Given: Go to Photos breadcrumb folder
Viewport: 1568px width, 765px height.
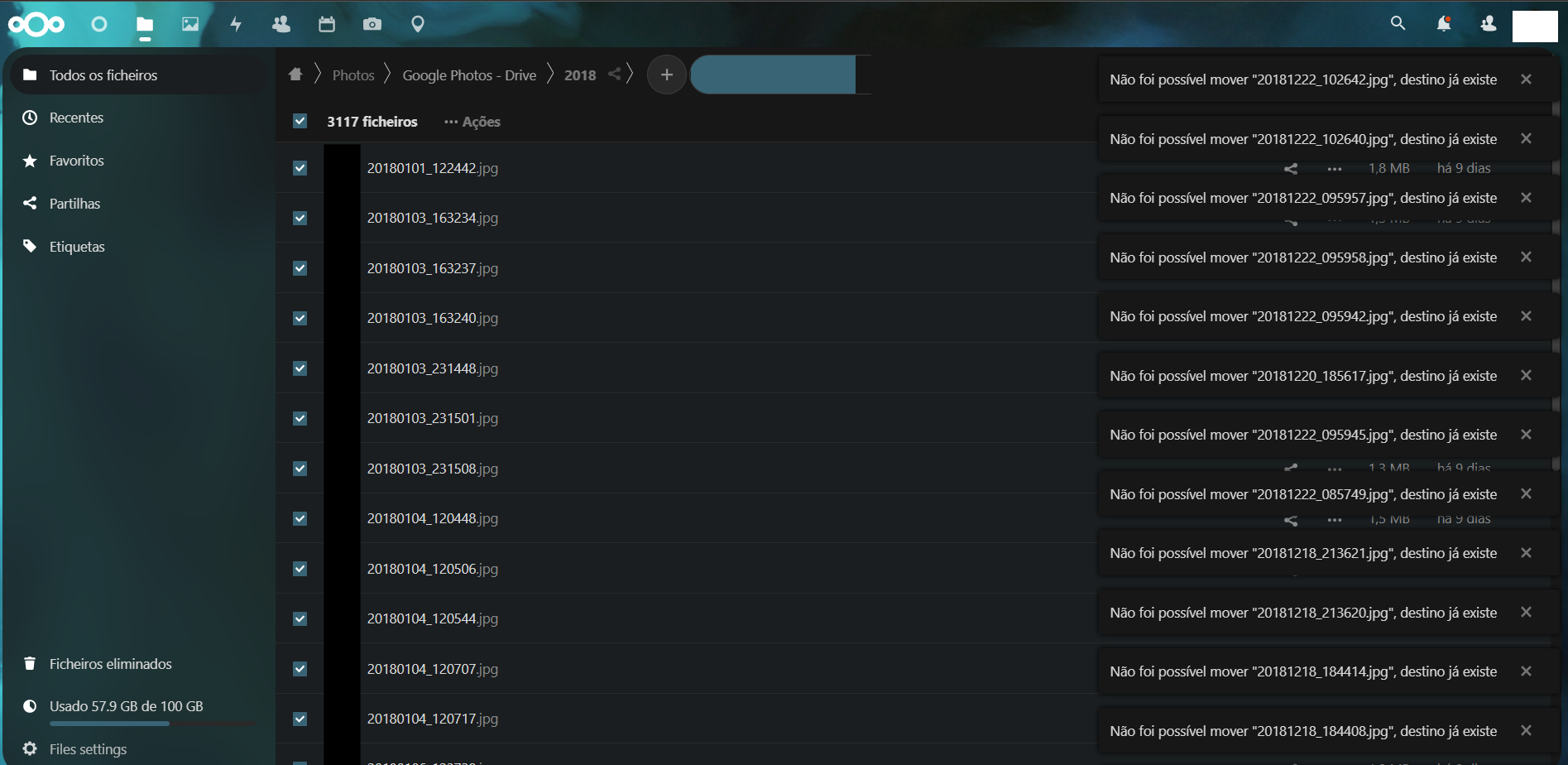Looking at the screenshot, I should (353, 75).
